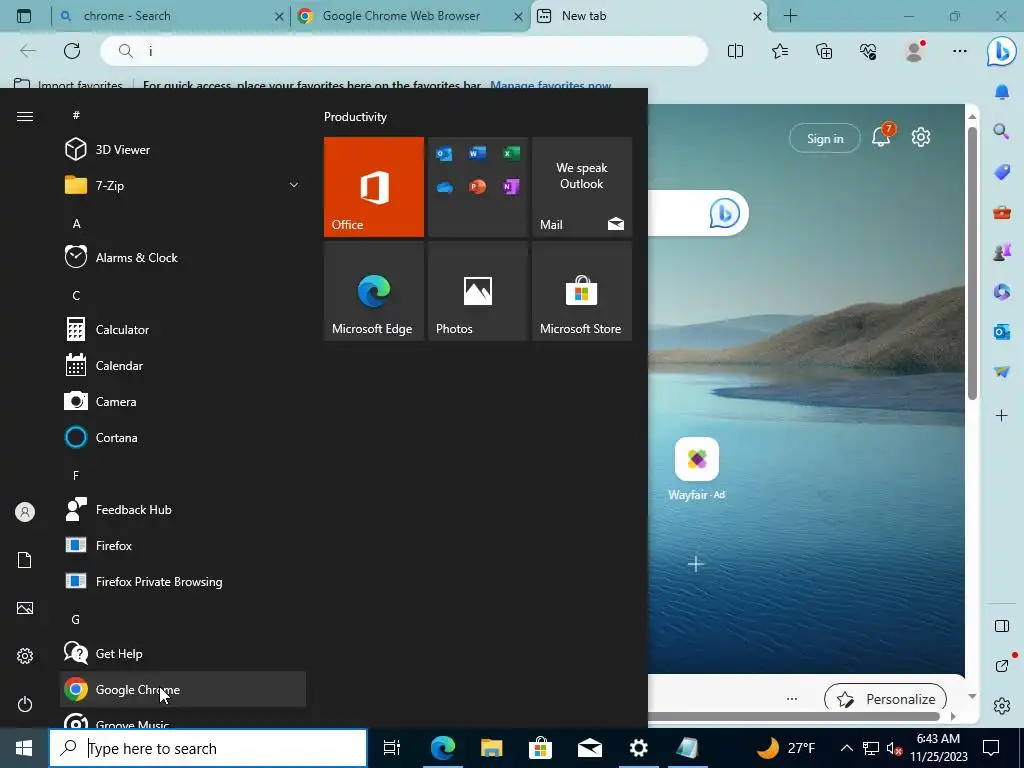Select the New tab tab
The image size is (1024, 768).
(x=649, y=16)
